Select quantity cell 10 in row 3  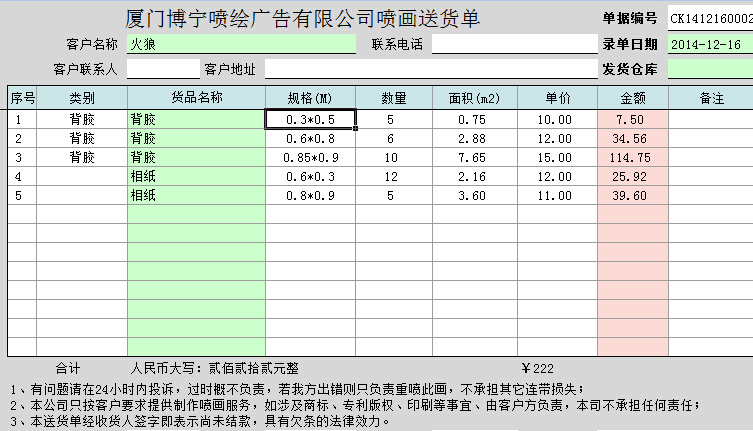click(x=394, y=158)
